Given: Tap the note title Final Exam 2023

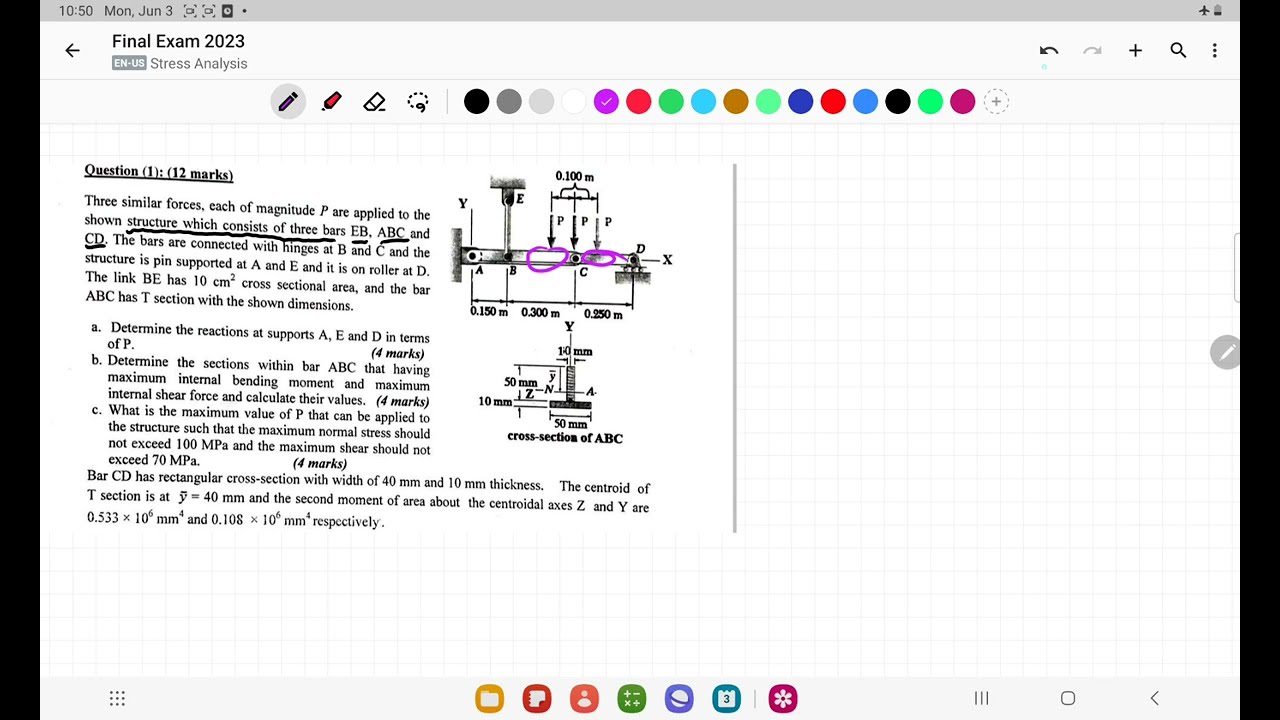Looking at the screenshot, I should pos(178,41).
